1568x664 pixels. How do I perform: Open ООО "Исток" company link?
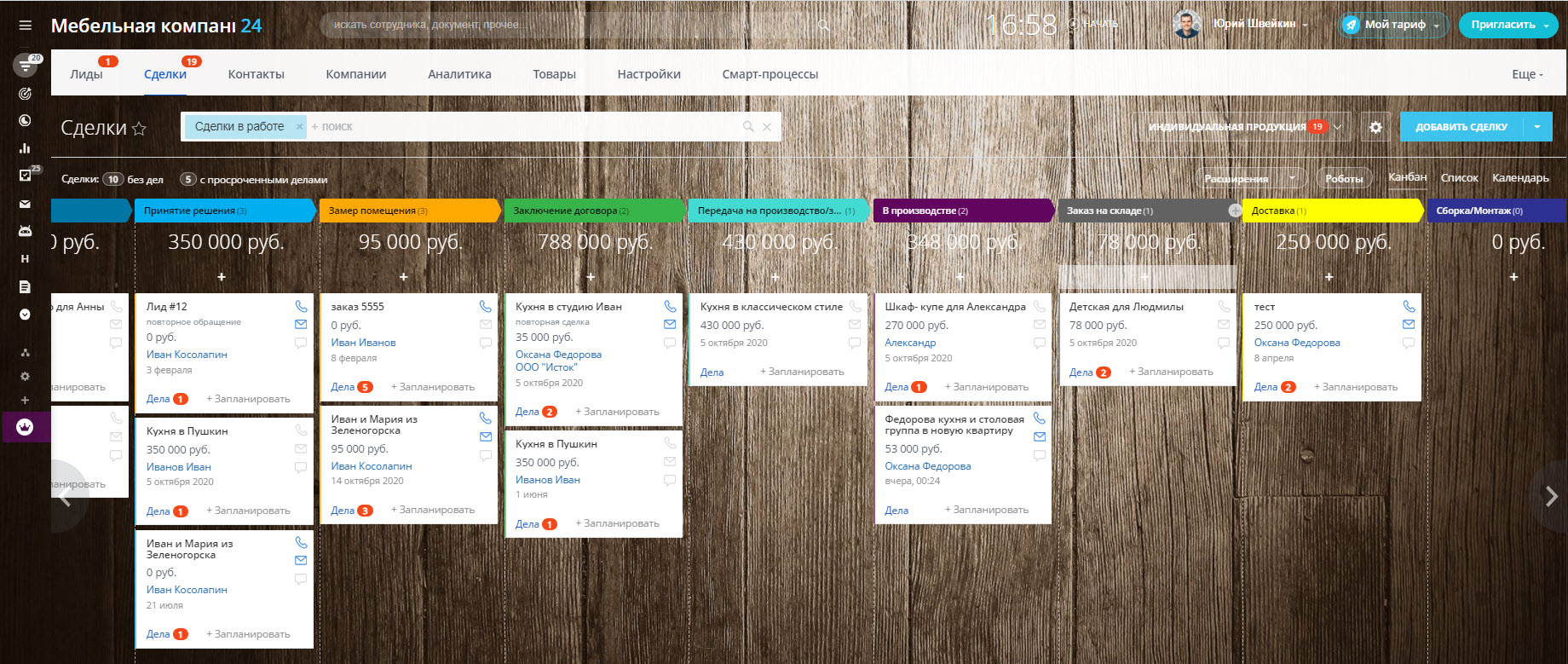(x=546, y=367)
